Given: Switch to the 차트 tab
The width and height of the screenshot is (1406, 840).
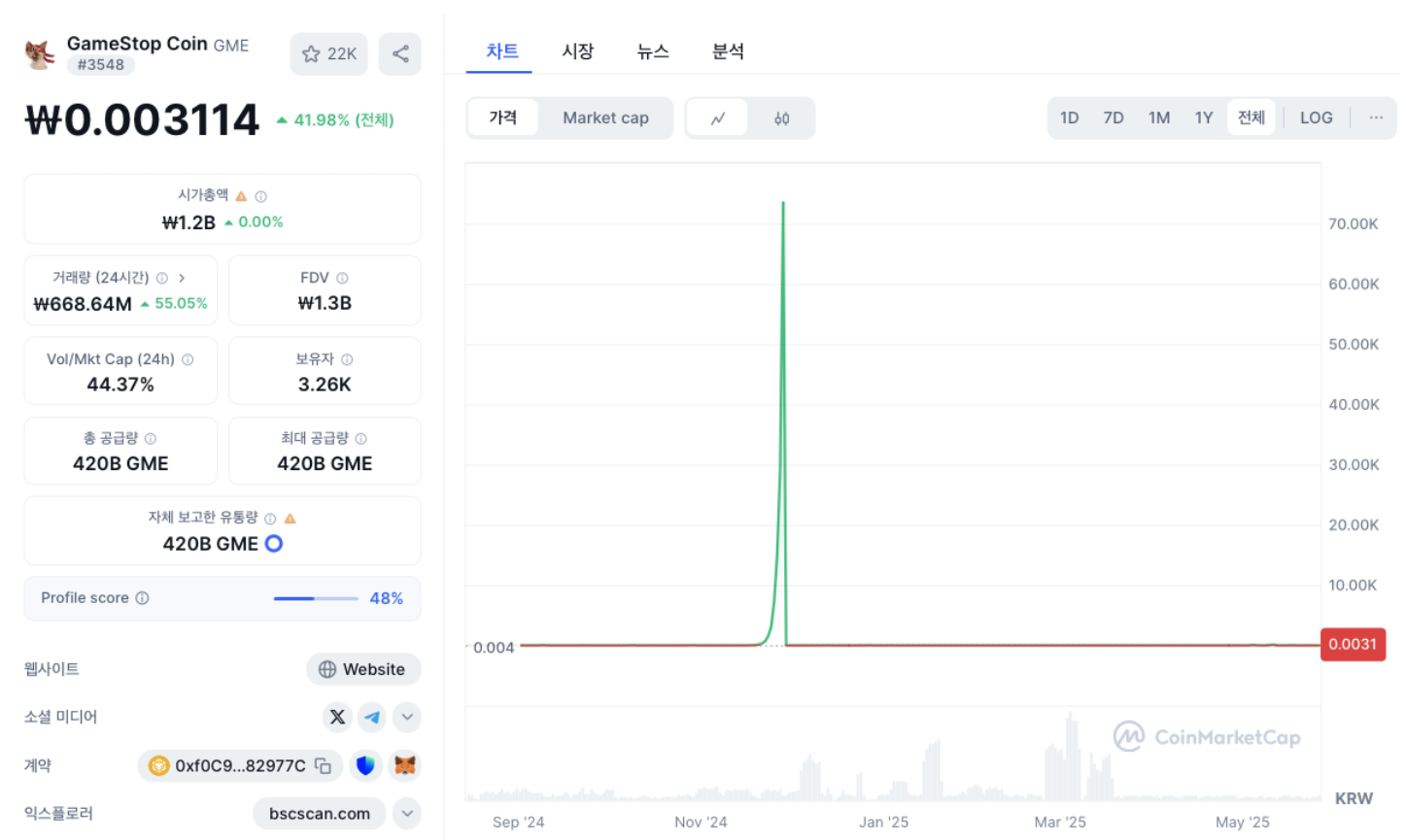Looking at the screenshot, I should coord(502,51).
